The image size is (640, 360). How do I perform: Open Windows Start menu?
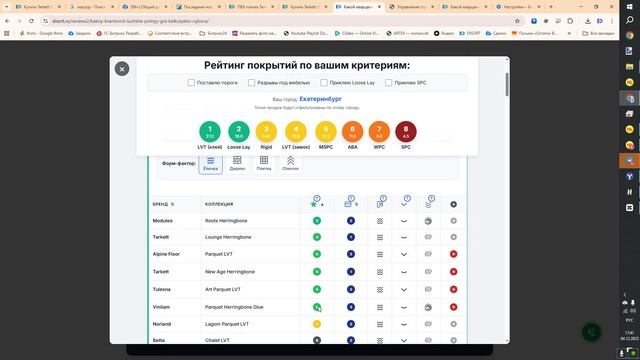629,7
